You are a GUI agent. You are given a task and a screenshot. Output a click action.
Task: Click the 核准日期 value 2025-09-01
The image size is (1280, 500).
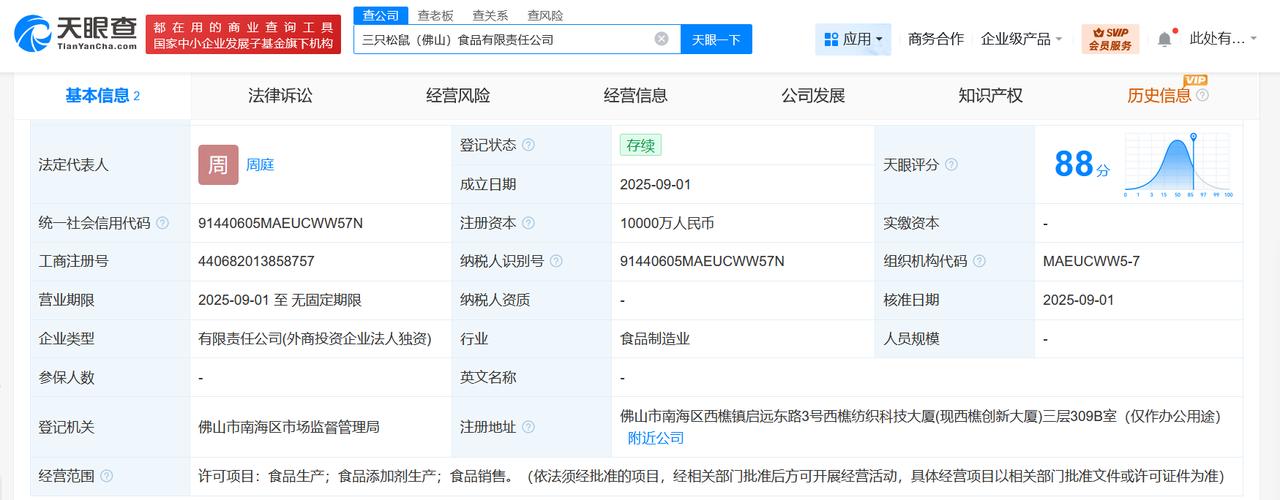1078,300
